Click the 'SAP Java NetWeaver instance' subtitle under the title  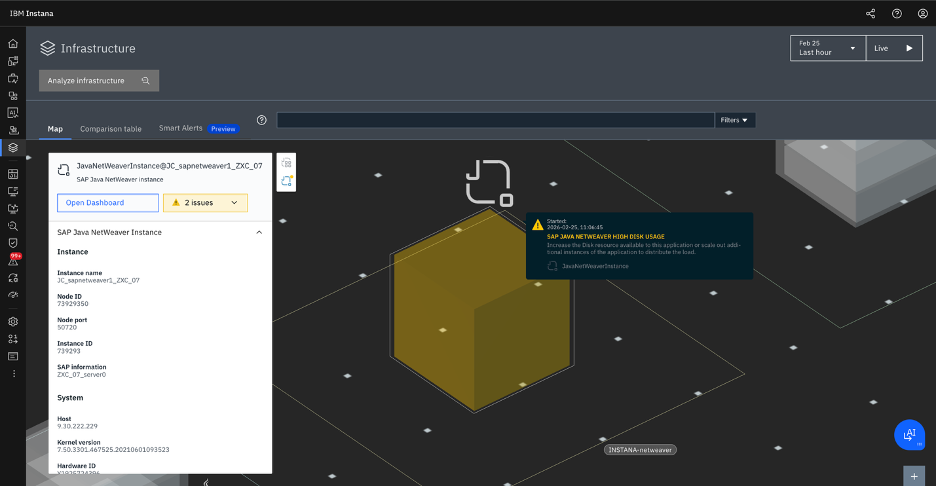119,180
